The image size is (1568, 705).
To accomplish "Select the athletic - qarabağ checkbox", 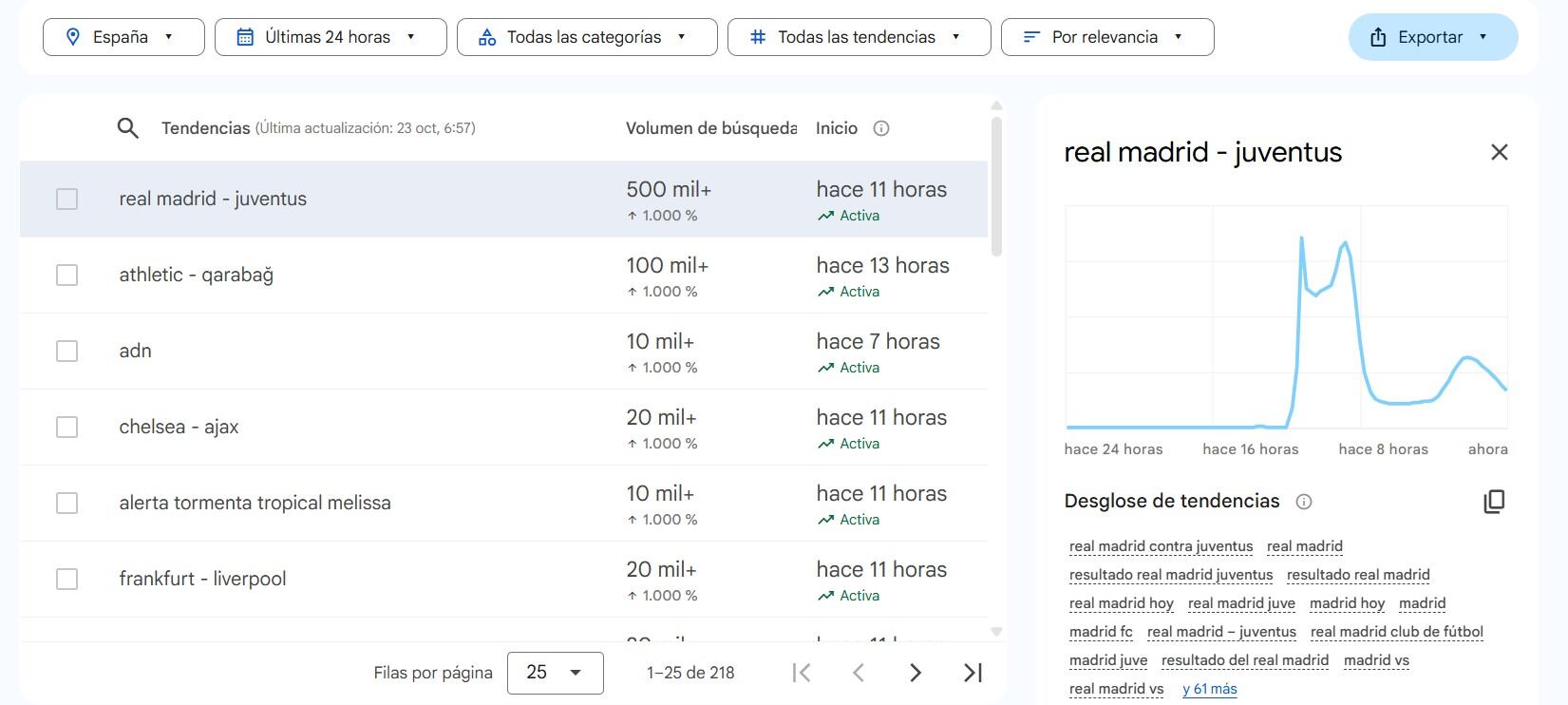I will pyautogui.click(x=66, y=275).
